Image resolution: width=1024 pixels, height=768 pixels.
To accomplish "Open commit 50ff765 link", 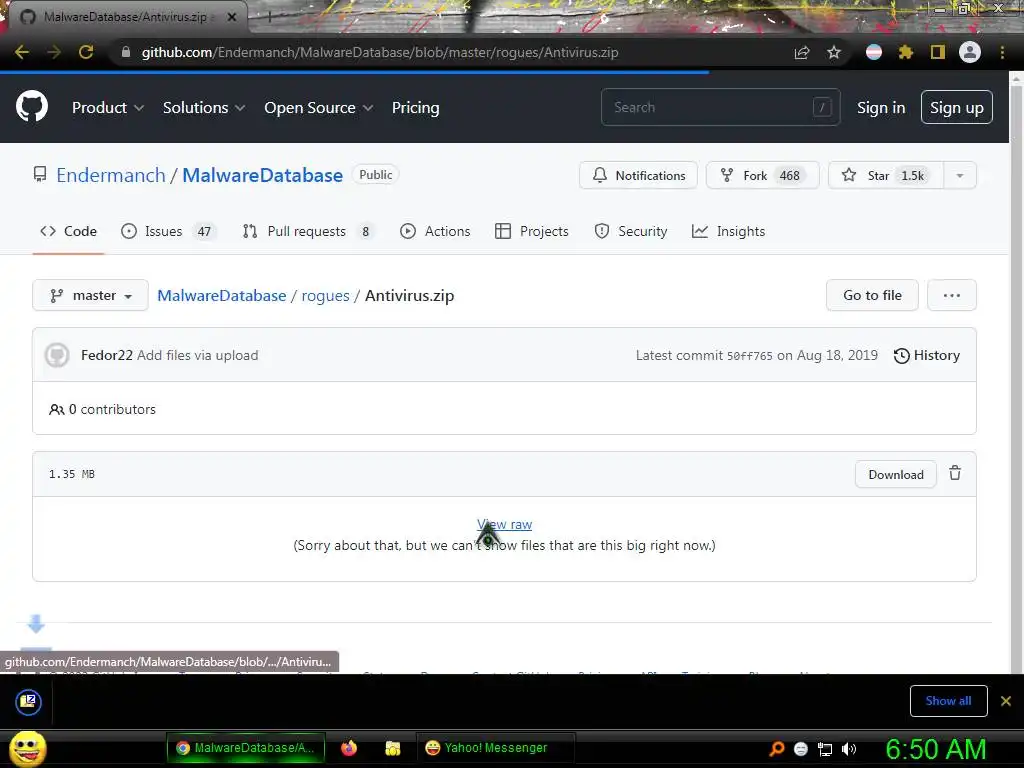I will 750,356.
